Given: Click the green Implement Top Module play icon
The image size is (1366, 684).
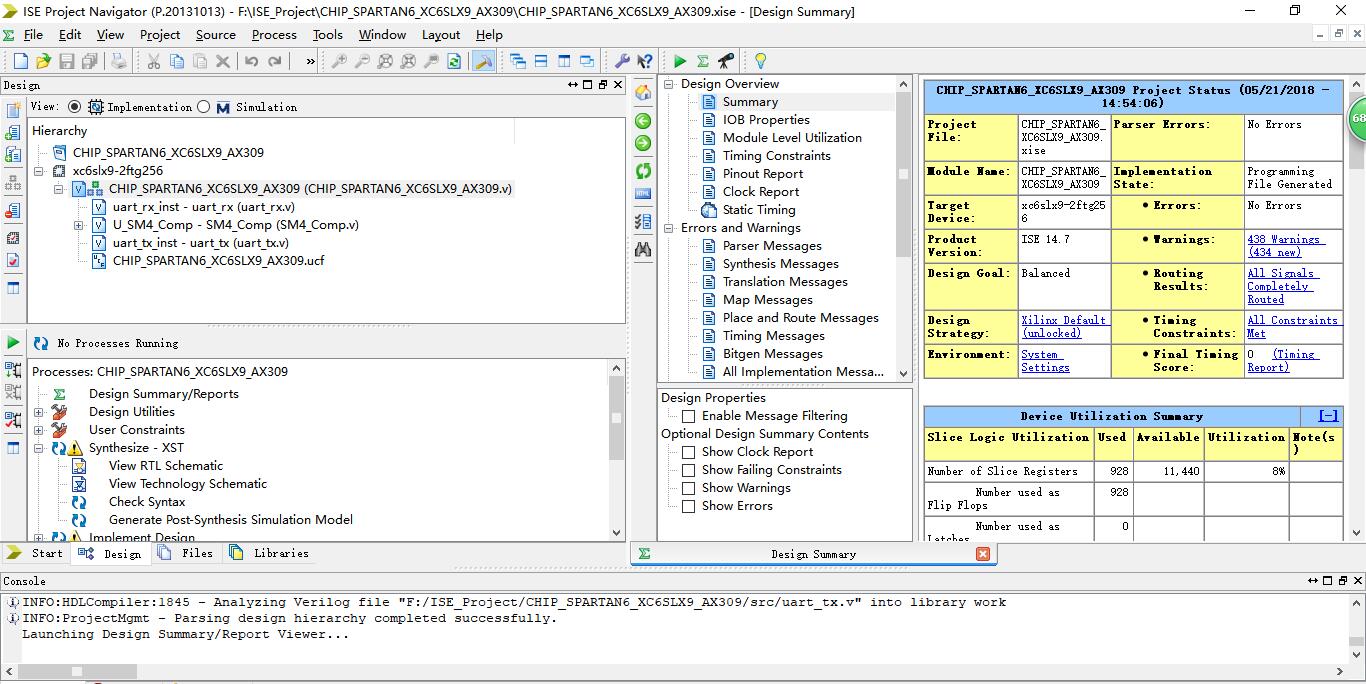Looking at the screenshot, I should point(680,61).
